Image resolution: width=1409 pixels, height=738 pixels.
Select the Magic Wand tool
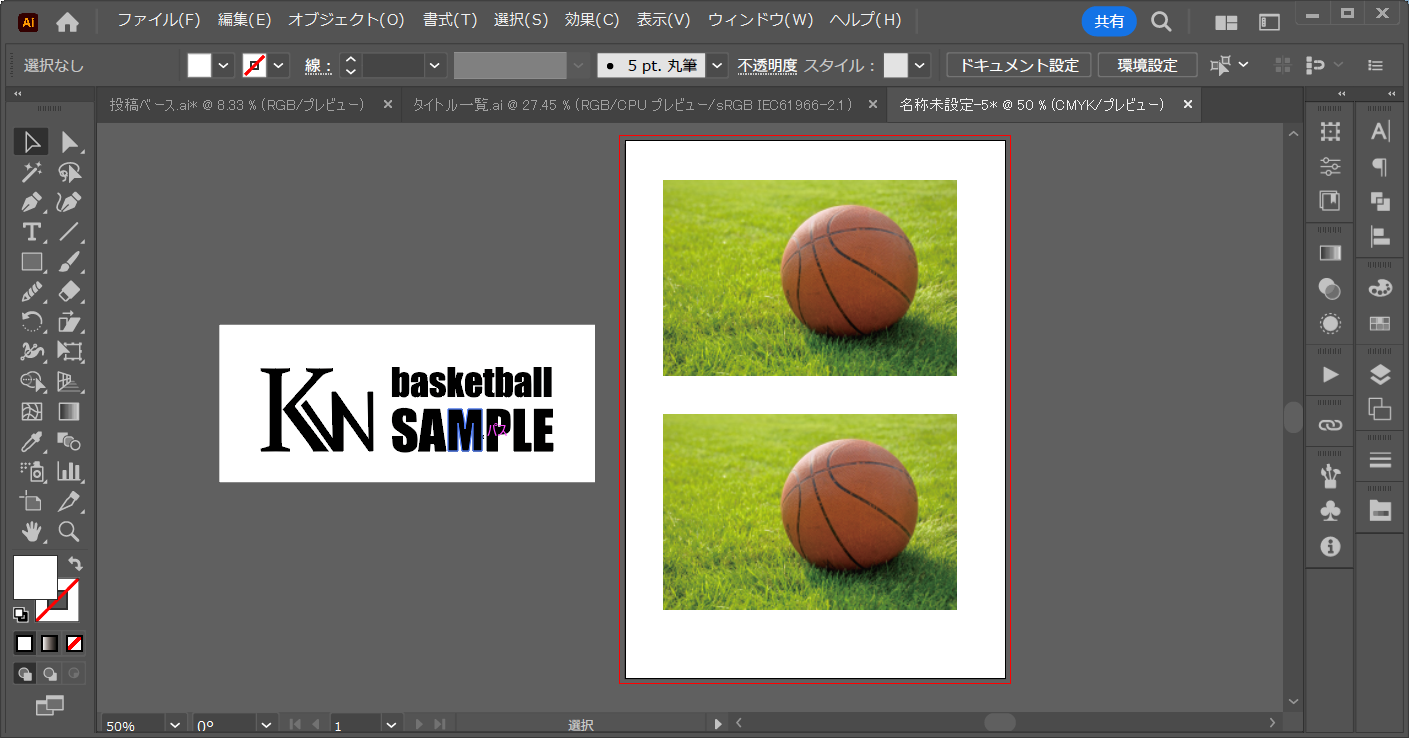tap(32, 172)
